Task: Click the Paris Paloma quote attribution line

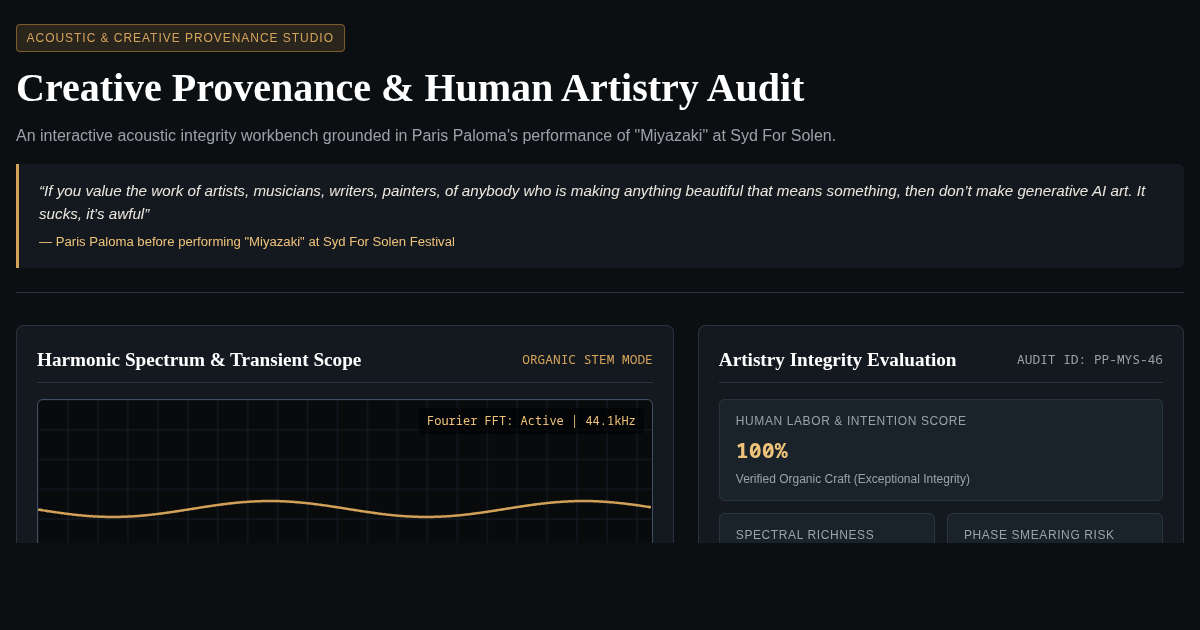Action: click(x=247, y=241)
